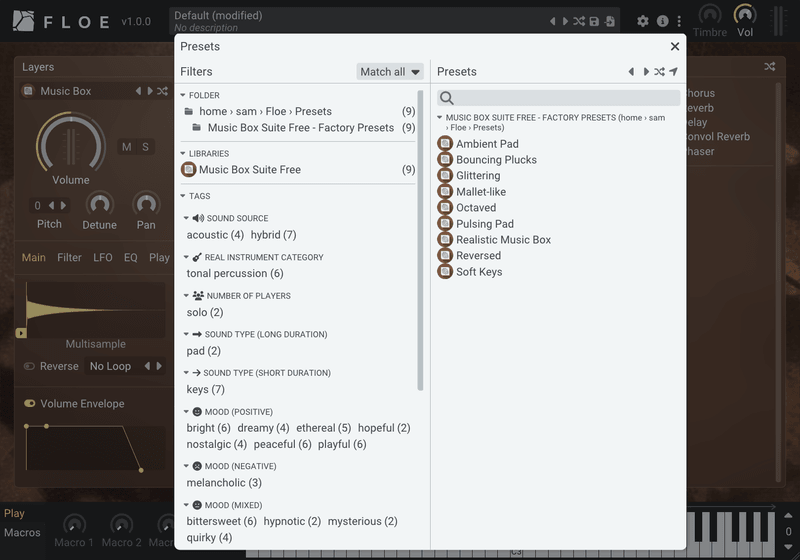800x560 pixels.
Task: Click previous instrument arrow beside Music Box
Action: pos(138,91)
